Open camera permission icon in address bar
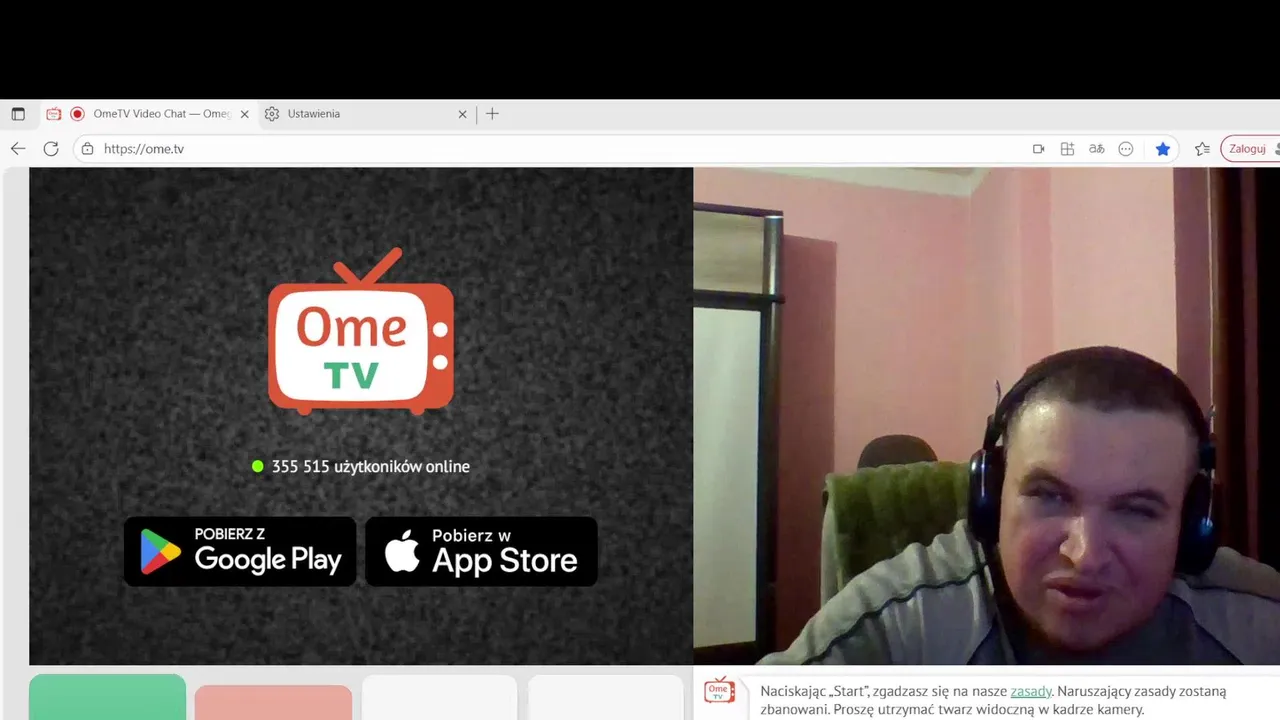This screenshot has height=720, width=1280. [1038, 149]
